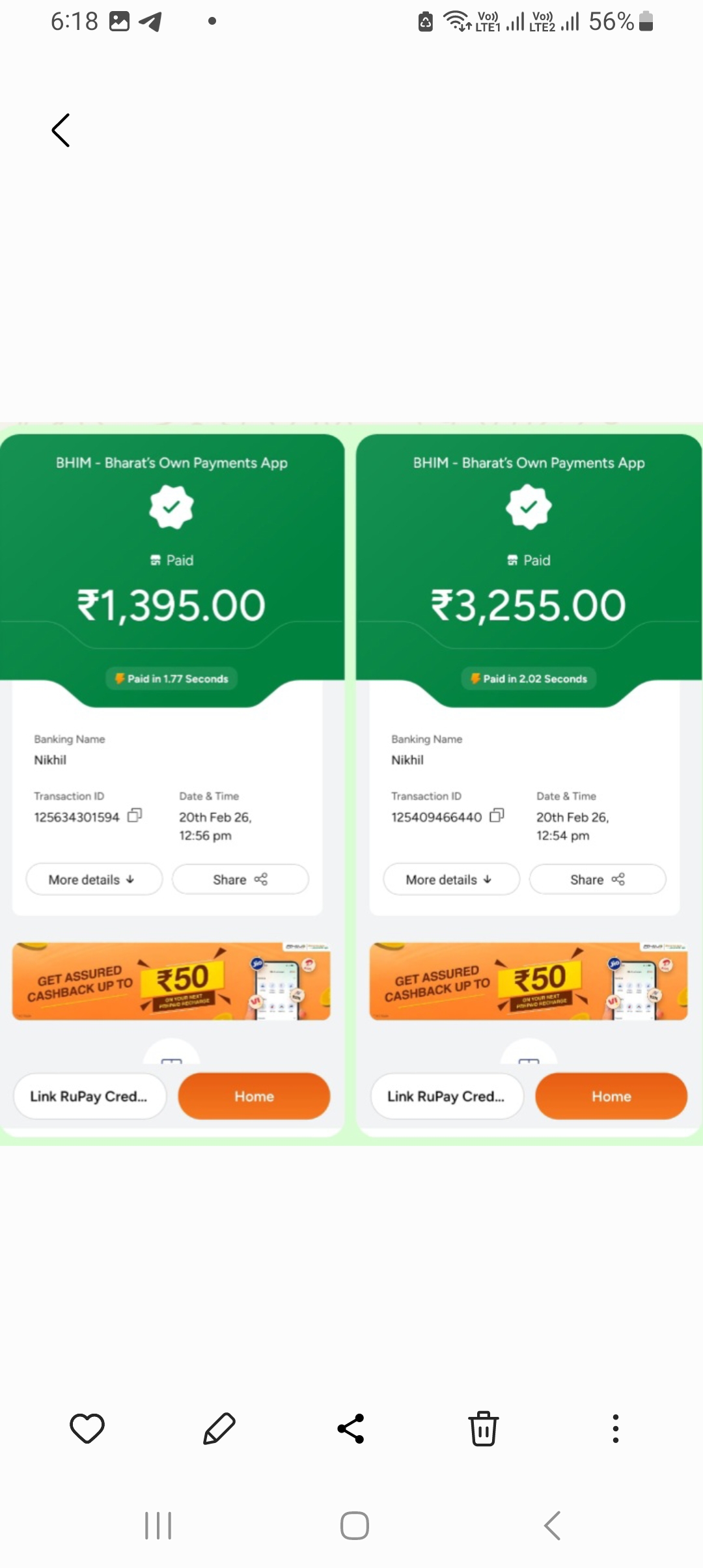Image resolution: width=703 pixels, height=1568 pixels.
Task: Tap Link RuPay Cred... on left receipt
Action: click(90, 1097)
